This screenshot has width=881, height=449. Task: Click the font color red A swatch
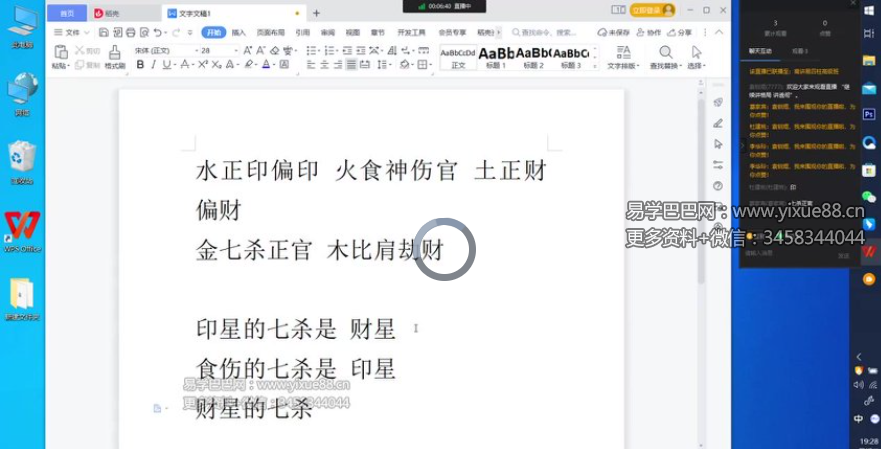[x=266, y=65]
